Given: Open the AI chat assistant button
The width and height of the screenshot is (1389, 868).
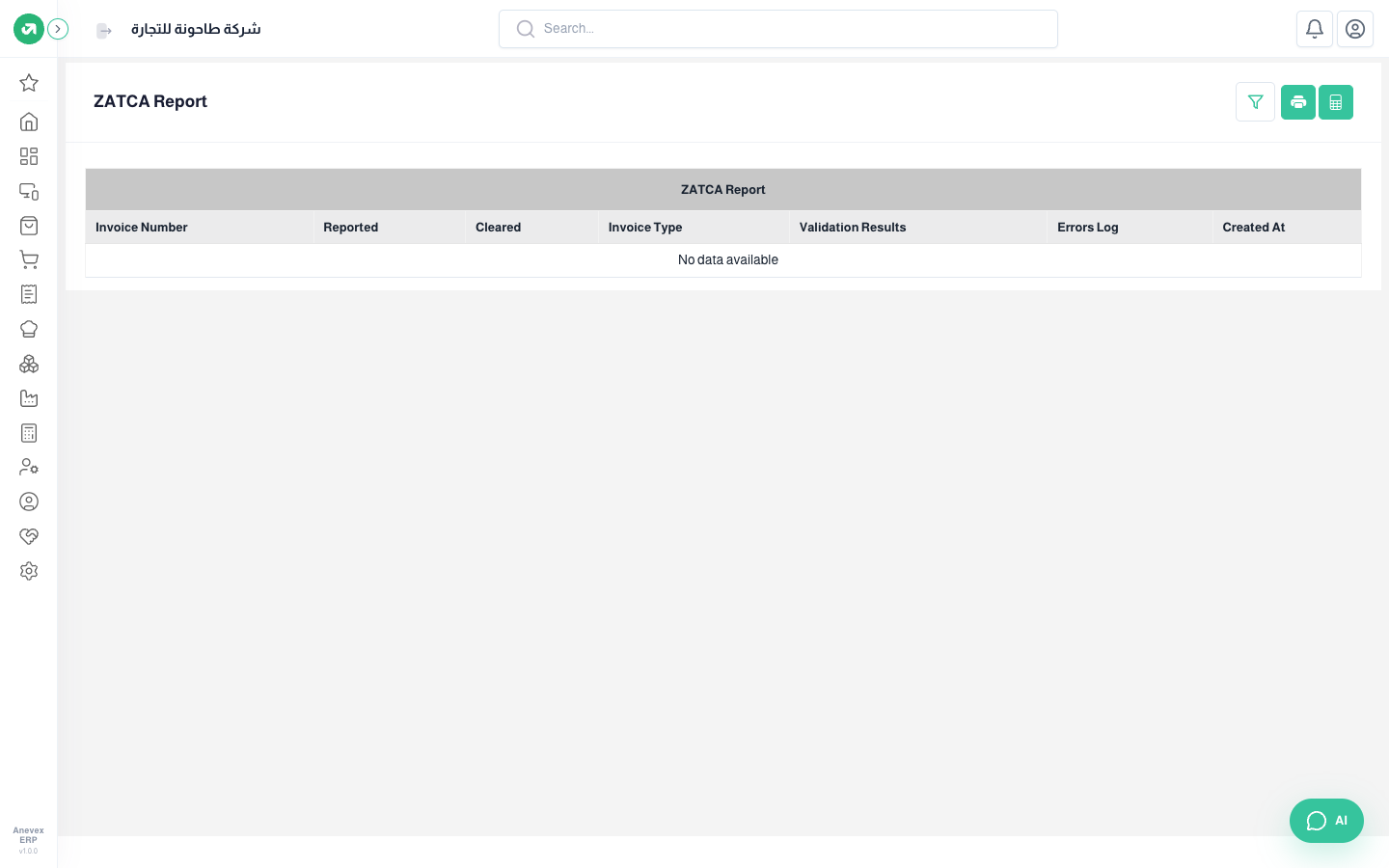Looking at the screenshot, I should (x=1326, y=821).
